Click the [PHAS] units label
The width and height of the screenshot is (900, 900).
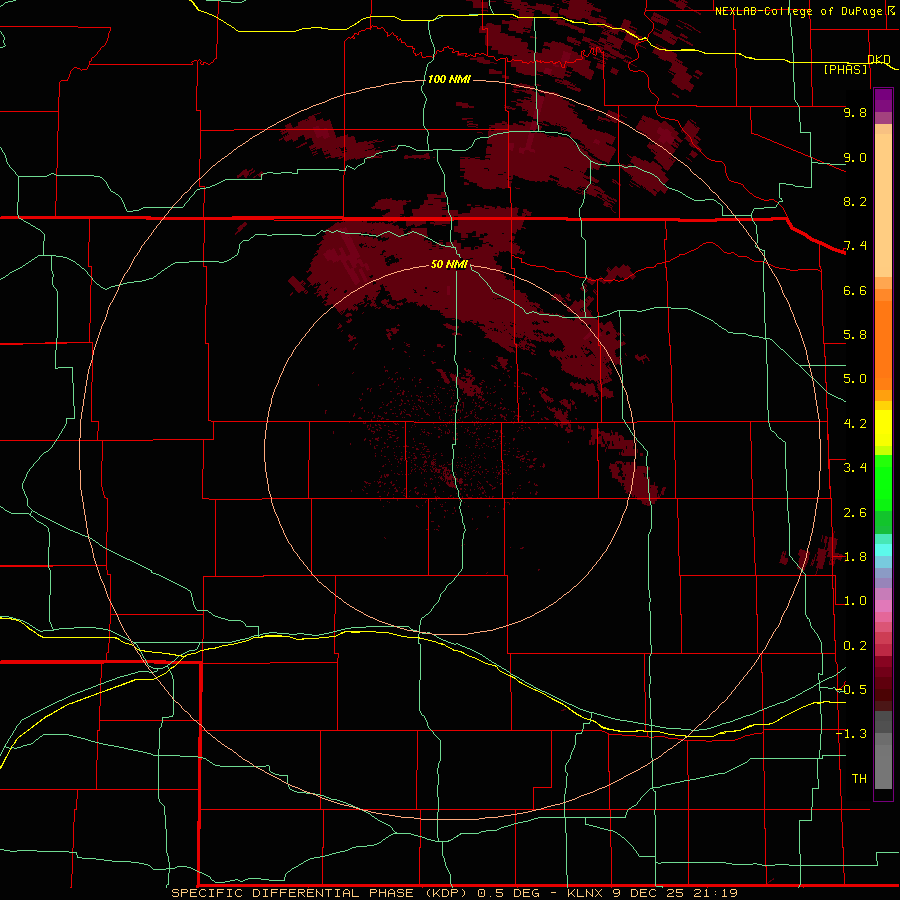845,69
